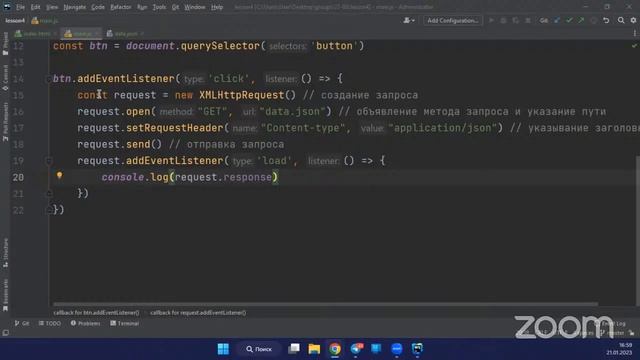This screenshot has width=640, height=360.
Task: Open the Terminal tool window tab
Action: point(124,323)
